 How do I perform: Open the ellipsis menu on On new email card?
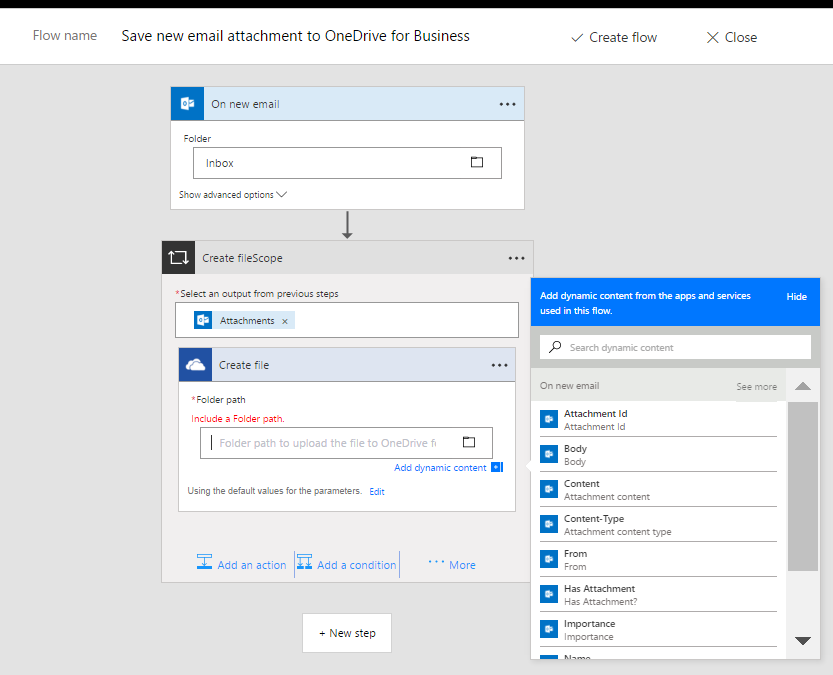click(507, 104)
